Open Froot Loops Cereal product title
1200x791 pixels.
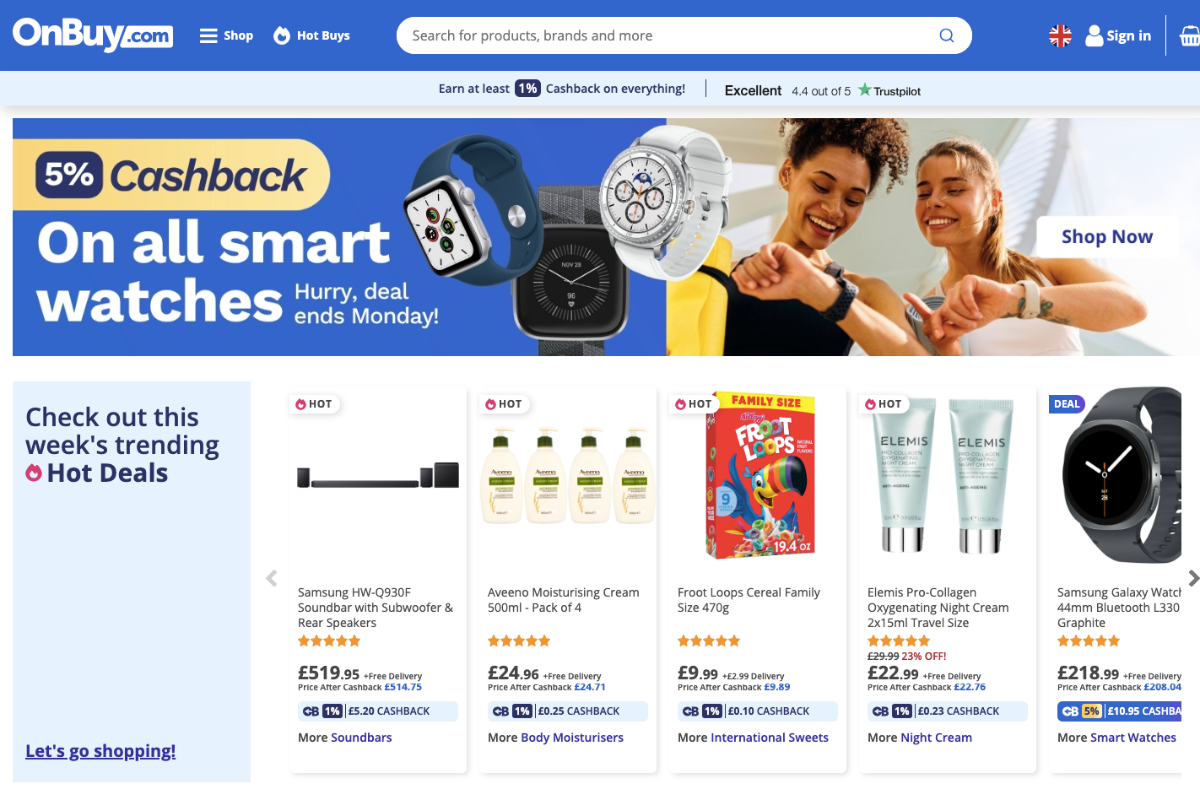pyautogui.click(x=749, y=600)
